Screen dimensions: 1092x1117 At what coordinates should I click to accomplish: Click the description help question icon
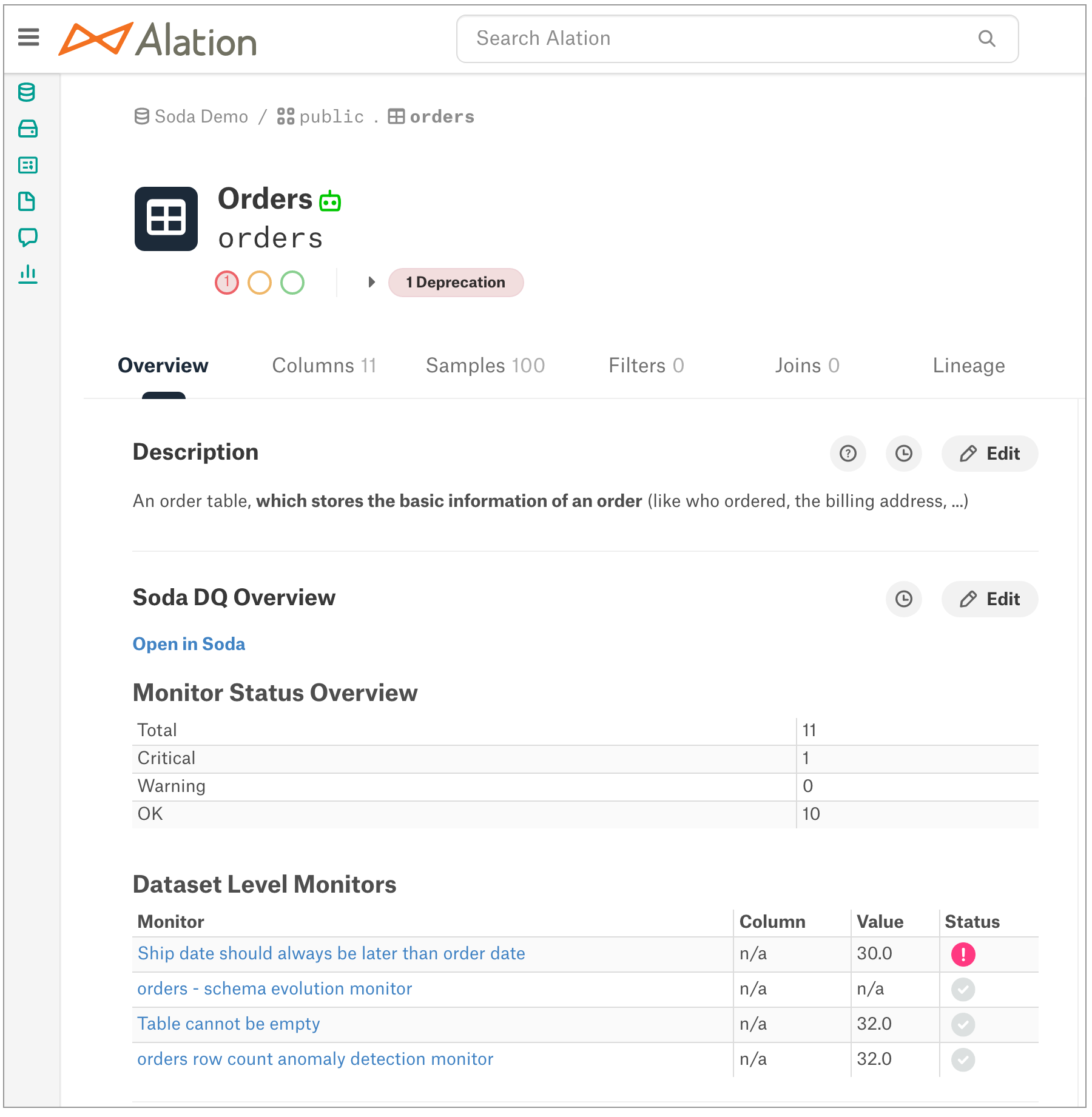pyautogui.click(x=848, y=454)
